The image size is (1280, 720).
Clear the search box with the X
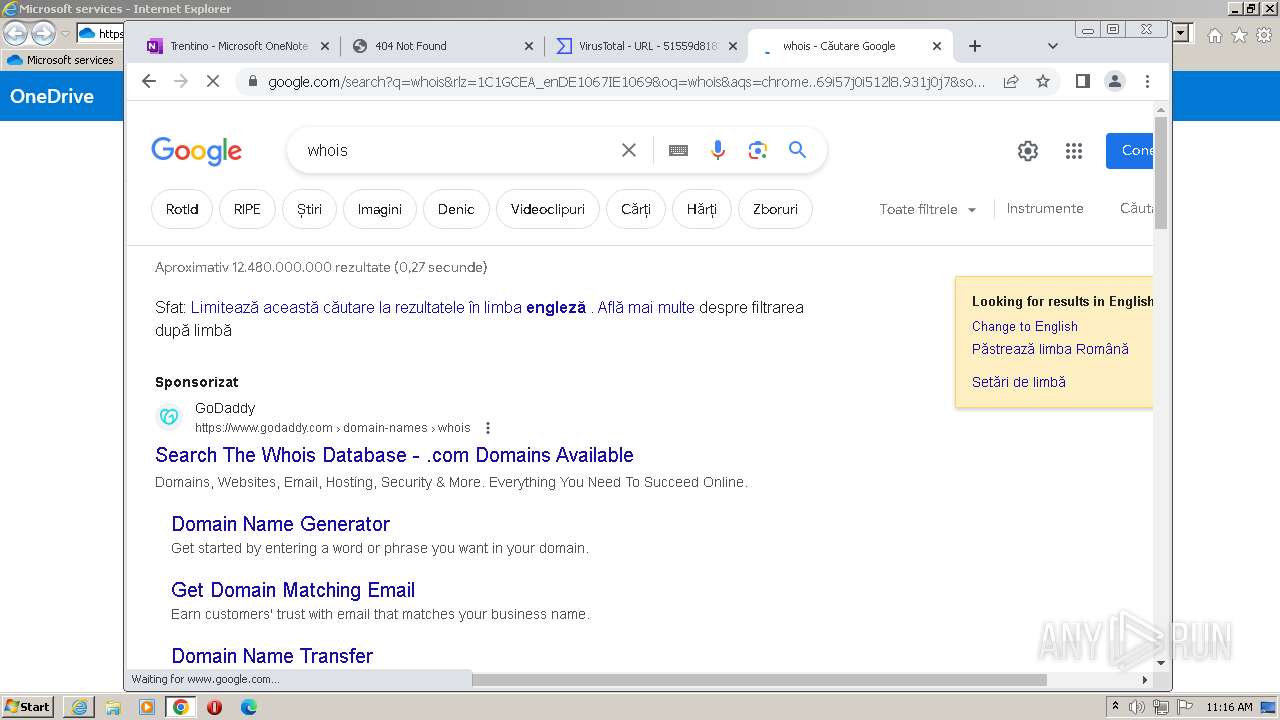pyautogui.click(x=629, y=150)
